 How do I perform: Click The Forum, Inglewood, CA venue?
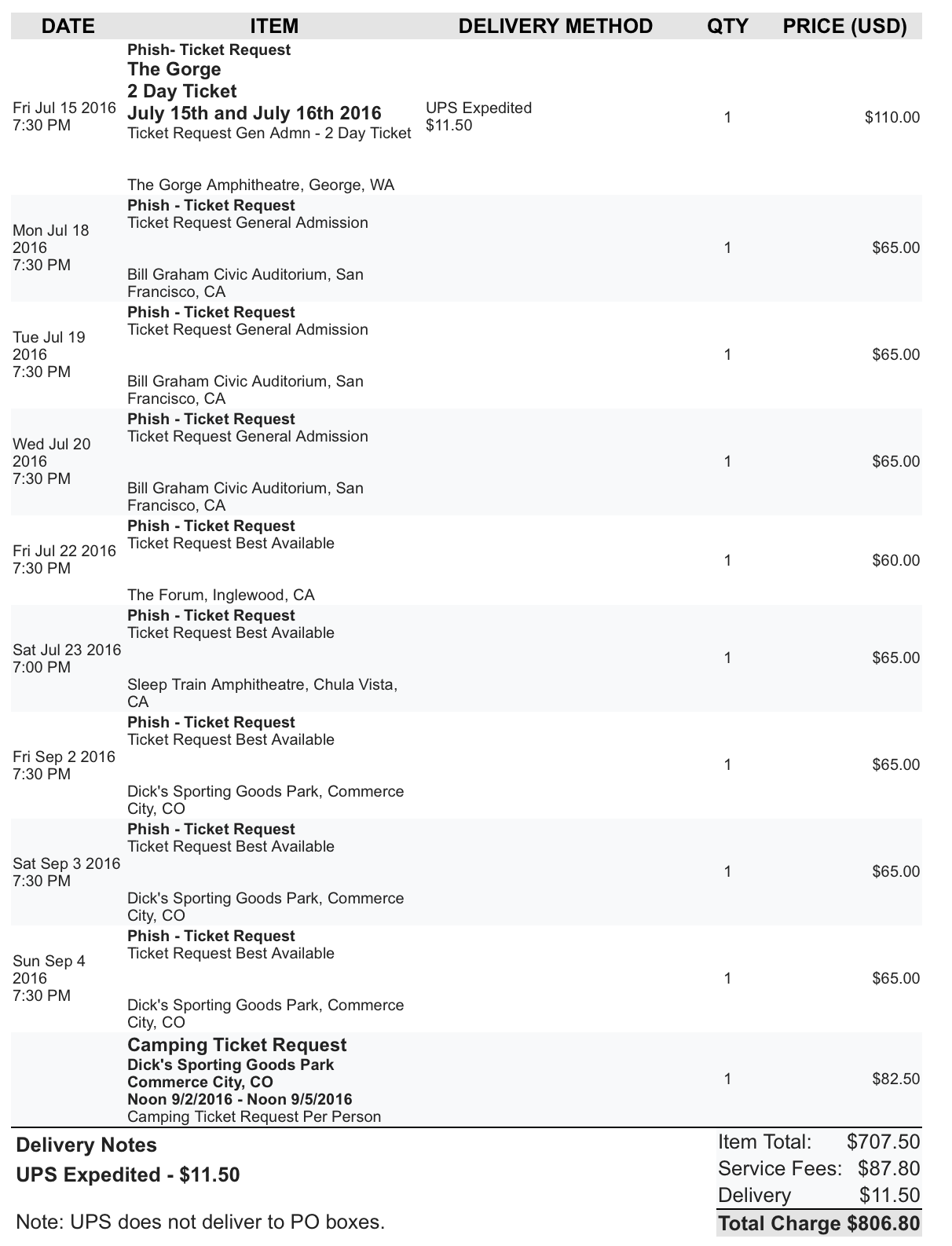pyautogui.click(x=221, y=595)
